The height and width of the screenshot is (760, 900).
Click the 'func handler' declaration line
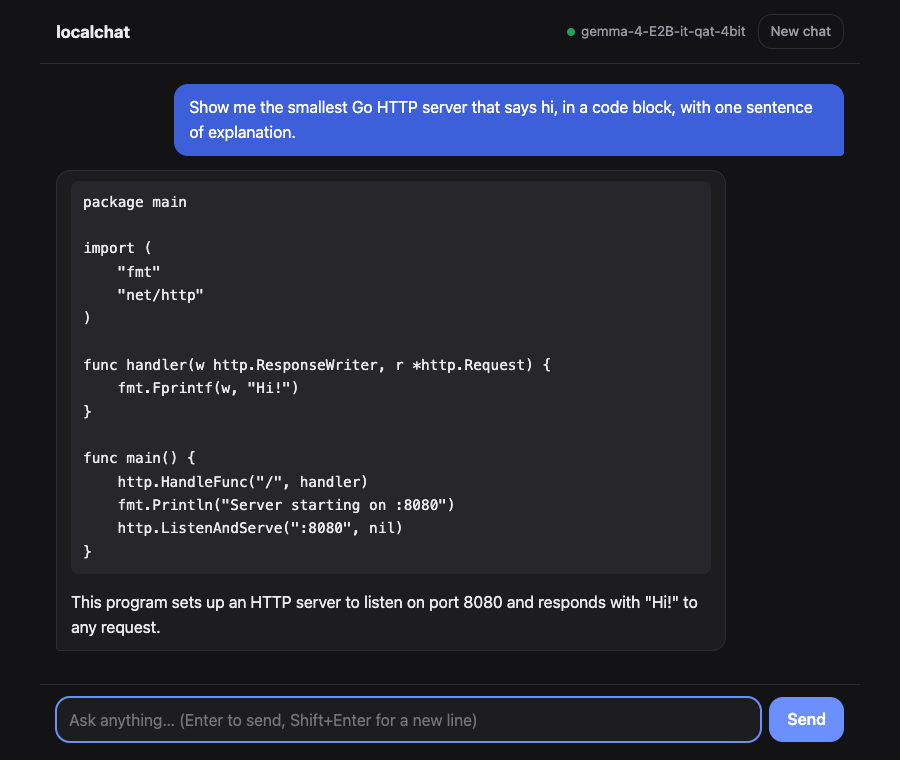[x=317, y=365]
